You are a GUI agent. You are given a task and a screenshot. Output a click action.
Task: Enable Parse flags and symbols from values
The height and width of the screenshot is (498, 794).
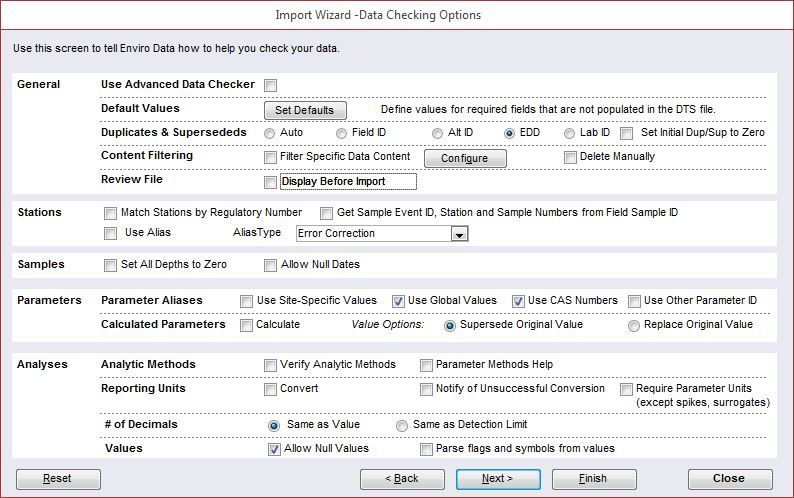(x=426, y=449)
